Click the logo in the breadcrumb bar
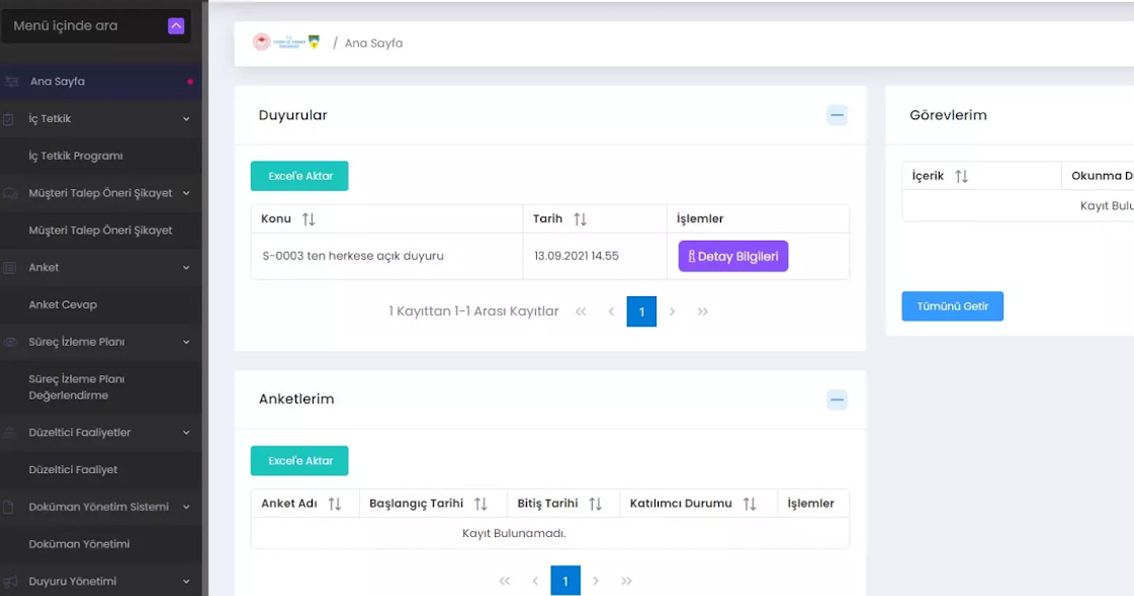 286,42
